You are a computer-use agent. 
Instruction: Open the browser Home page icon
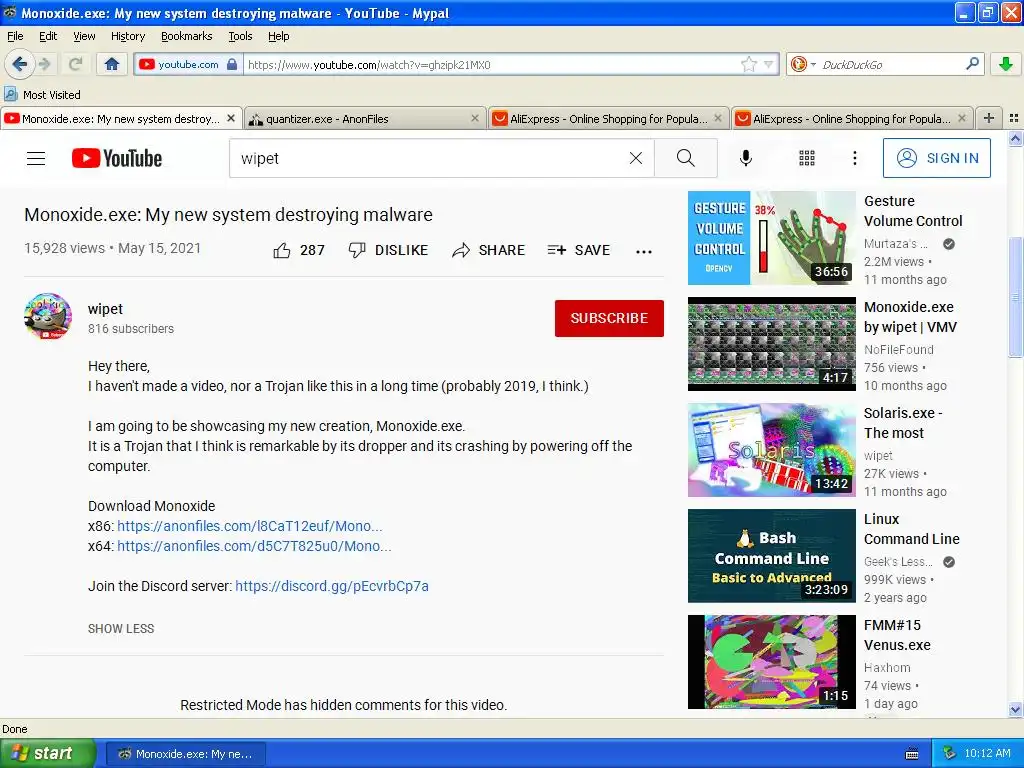tap(112, 64)
